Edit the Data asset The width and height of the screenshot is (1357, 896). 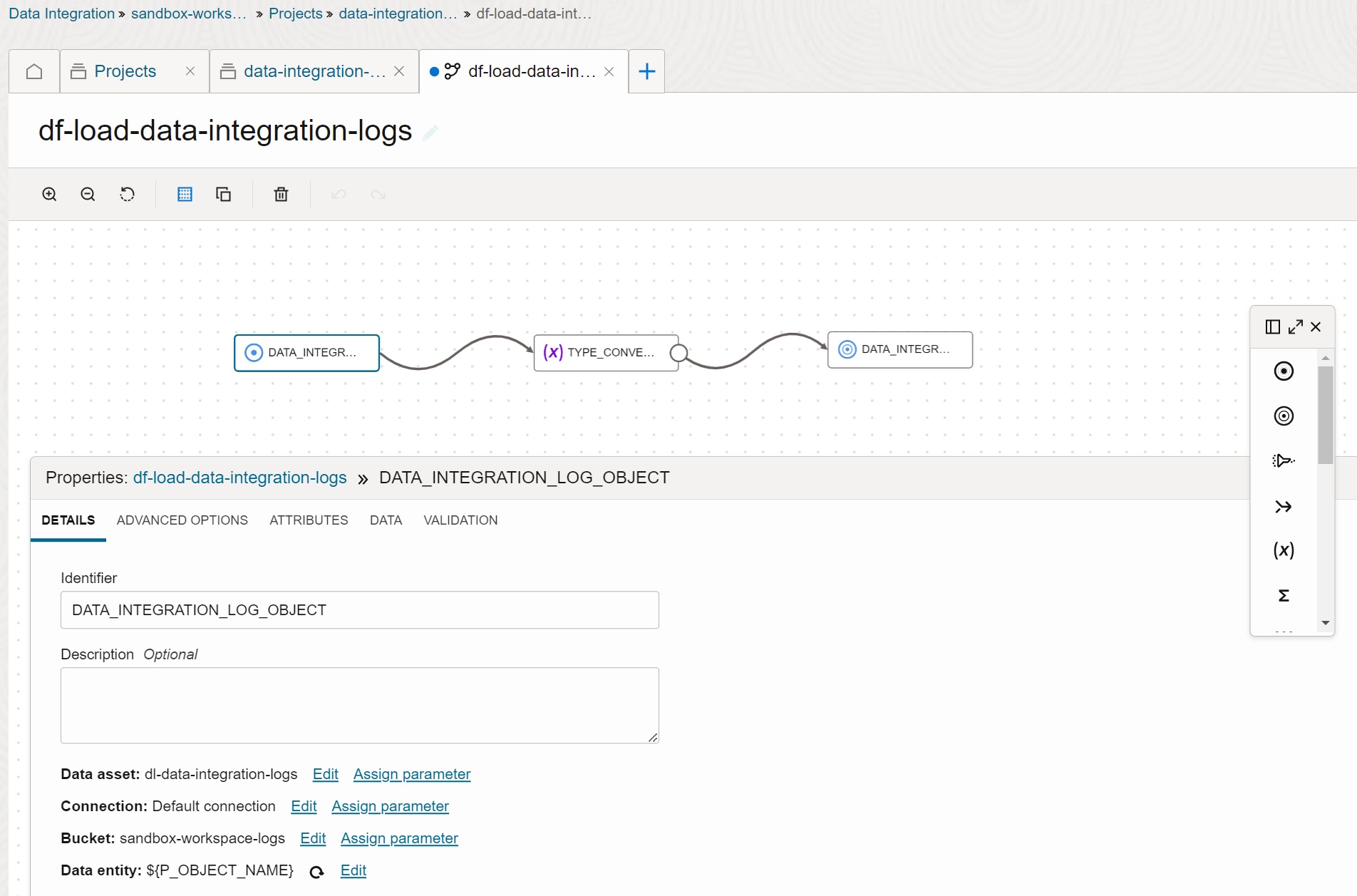[x=326, y=774]
